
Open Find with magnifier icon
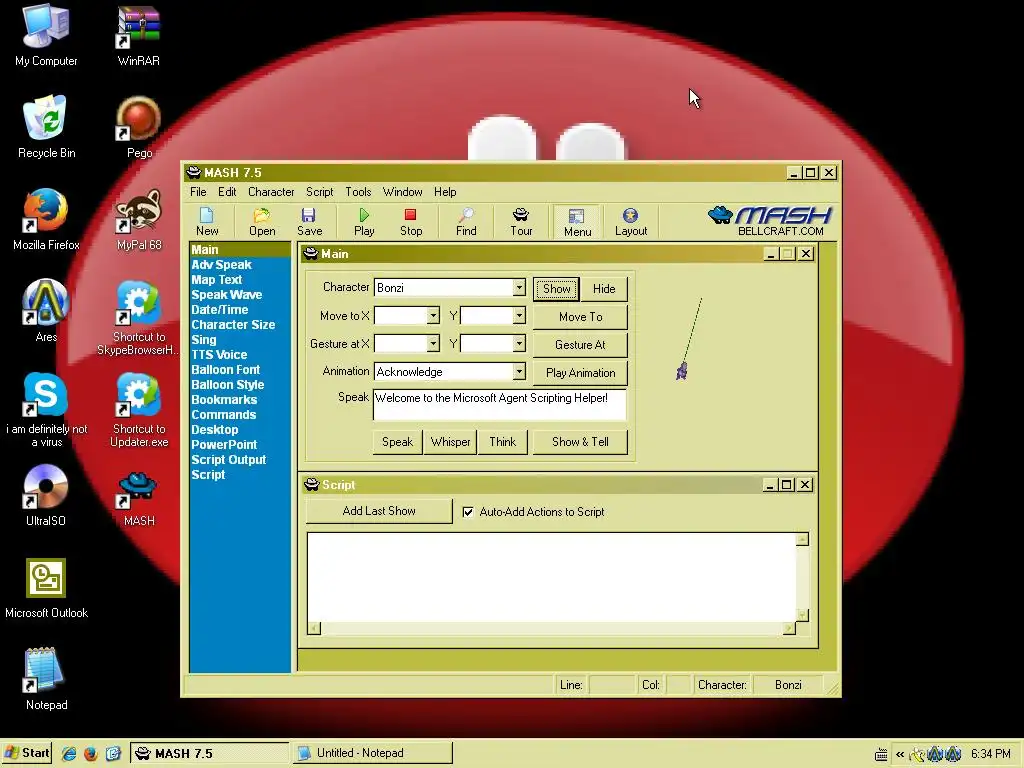point(466,221)
